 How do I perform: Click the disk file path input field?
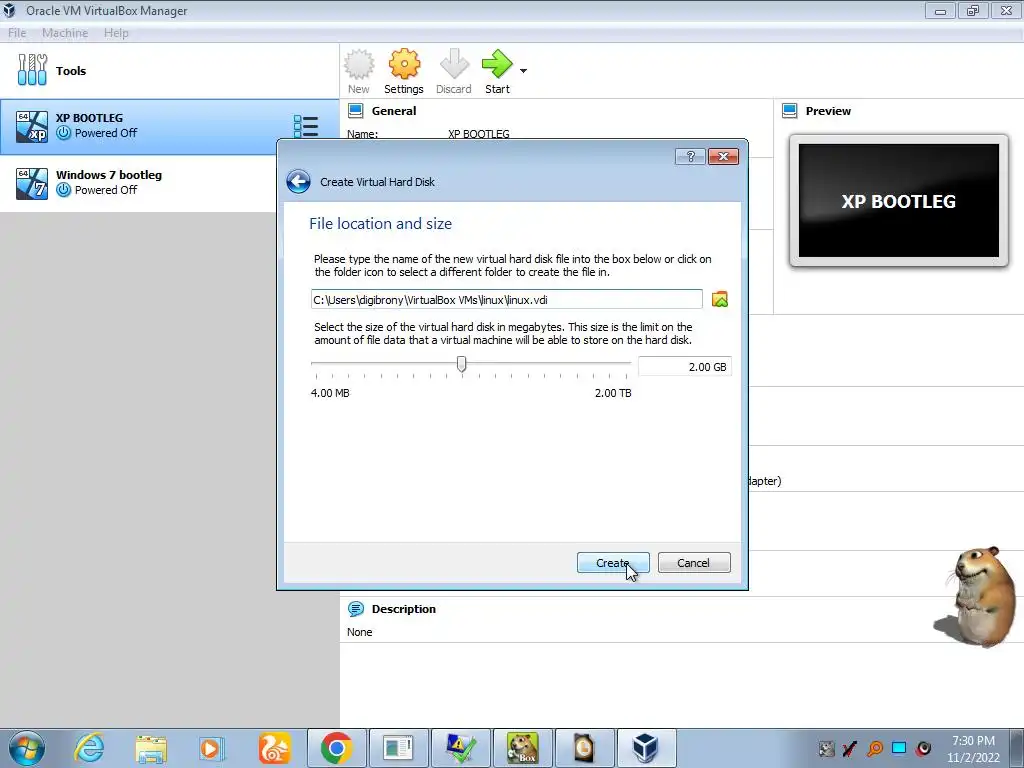pos(506,300)
